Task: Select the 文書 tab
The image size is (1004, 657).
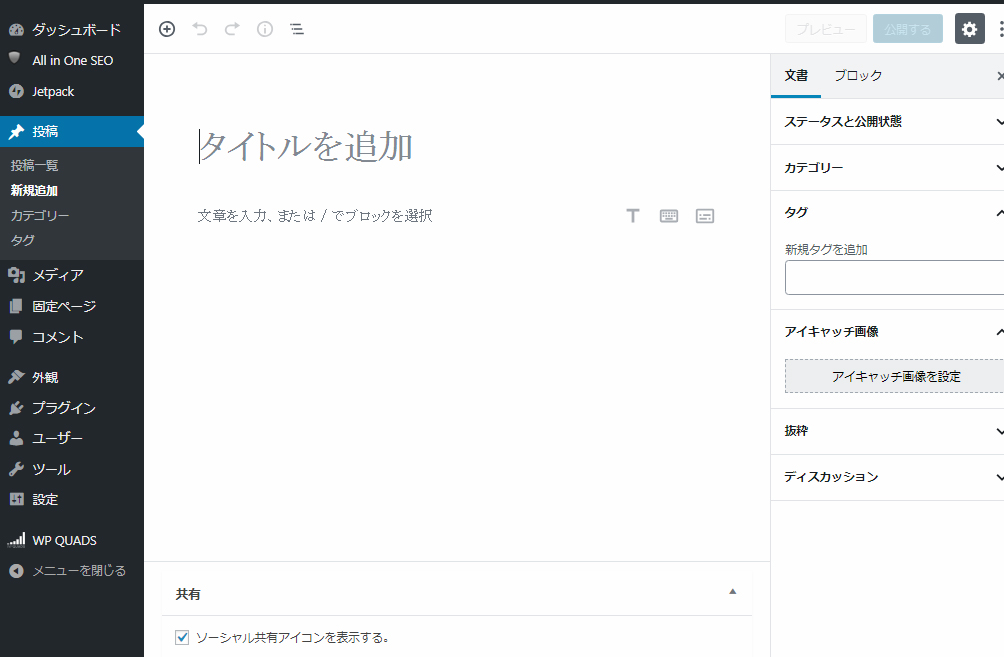Action: 796,76
